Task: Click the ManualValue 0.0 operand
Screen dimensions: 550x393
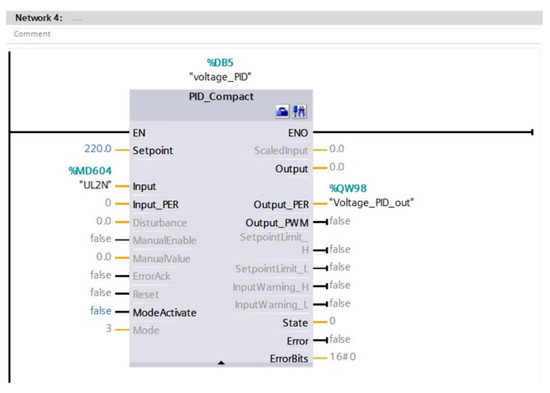Action: pyautogui.click(x=104, y=257)
